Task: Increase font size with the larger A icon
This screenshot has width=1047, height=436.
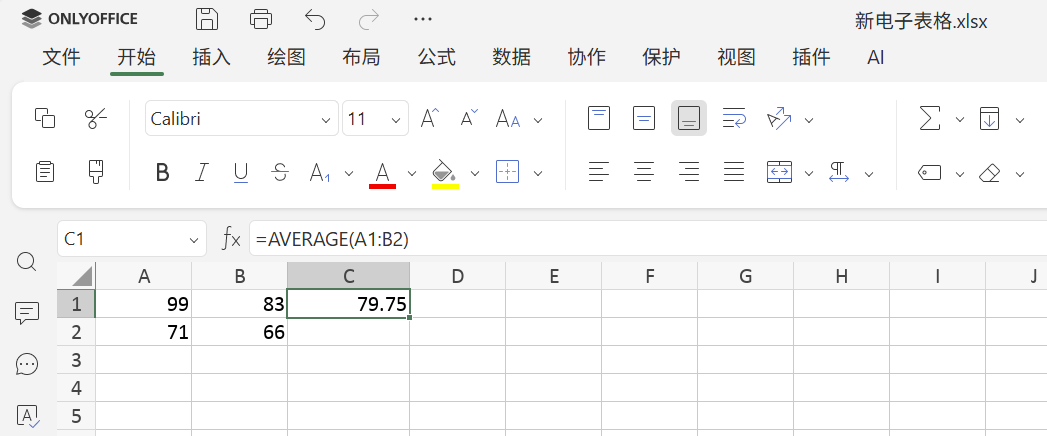Action: [430, 118]
